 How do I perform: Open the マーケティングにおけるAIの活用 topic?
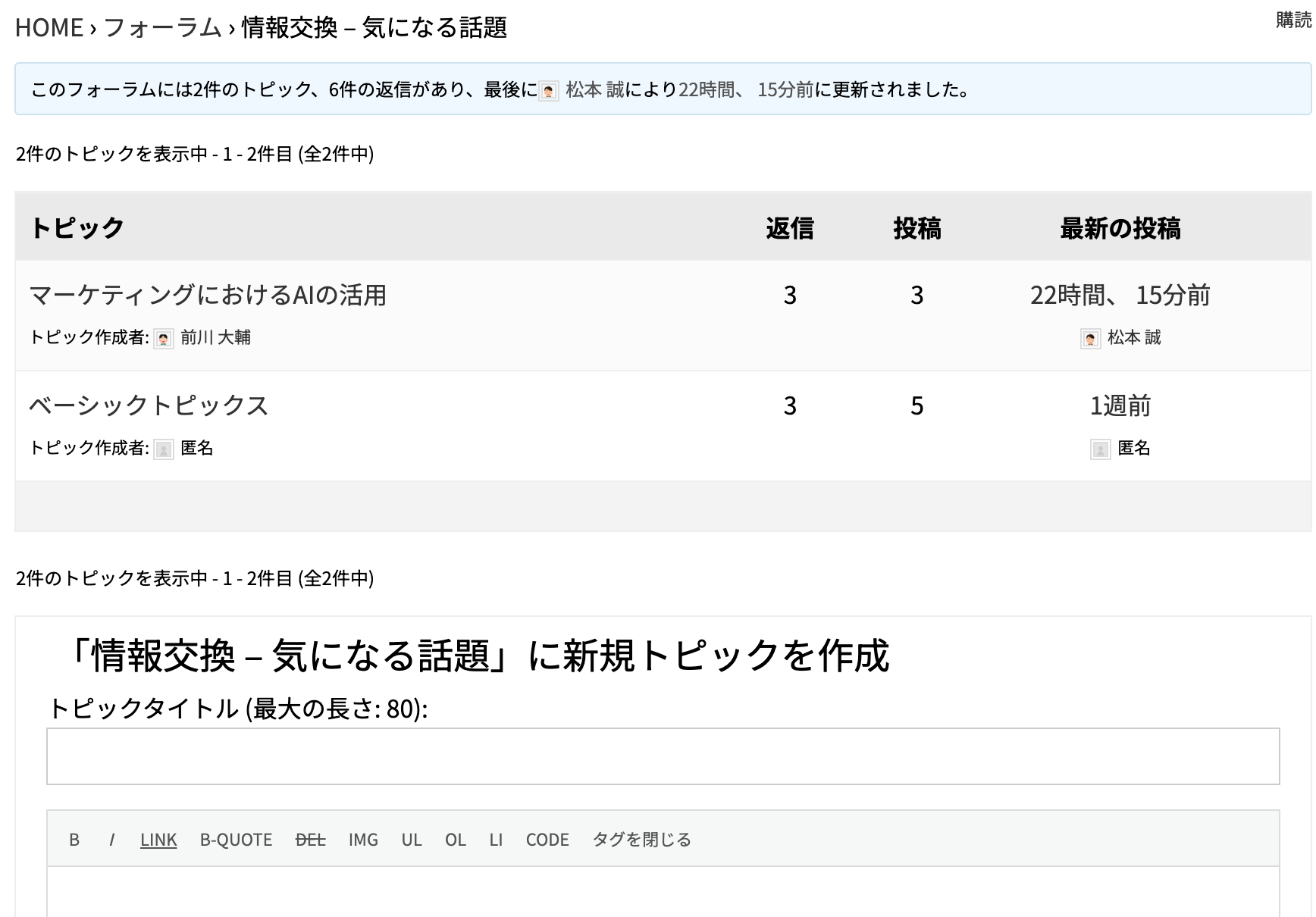click(208, 295)
